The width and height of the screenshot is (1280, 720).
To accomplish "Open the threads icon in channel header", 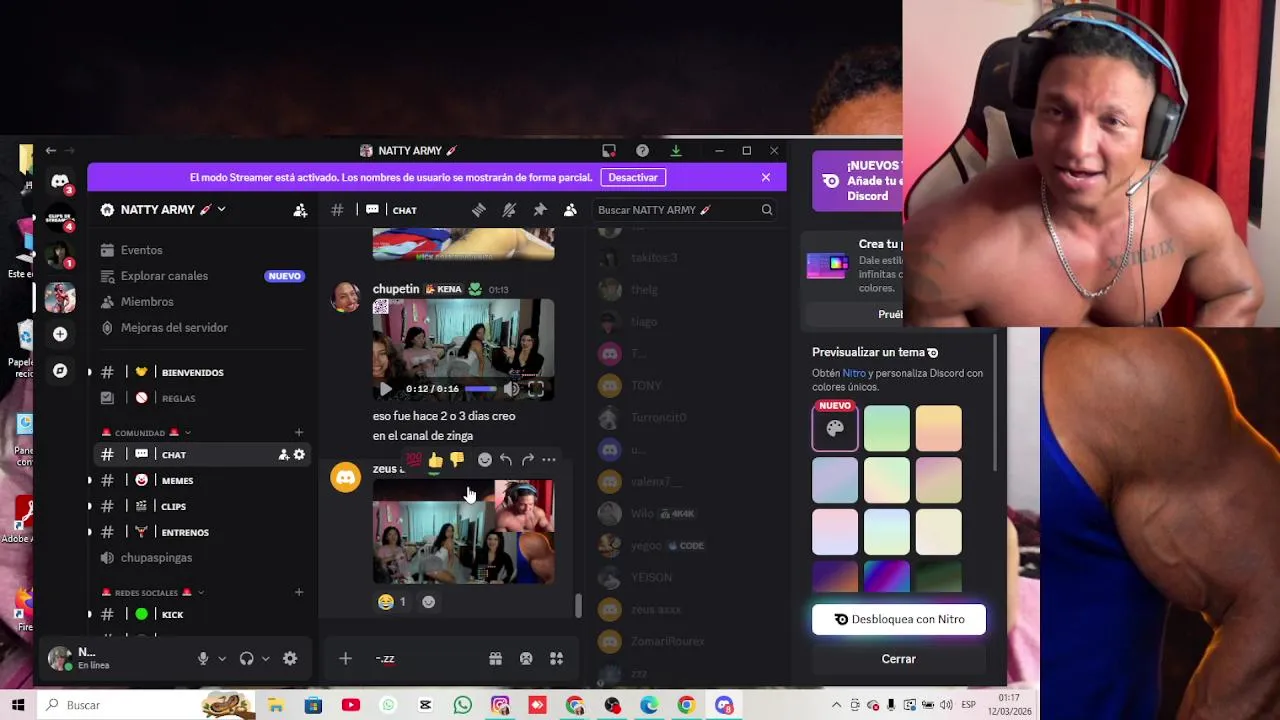I will (479, 210).
